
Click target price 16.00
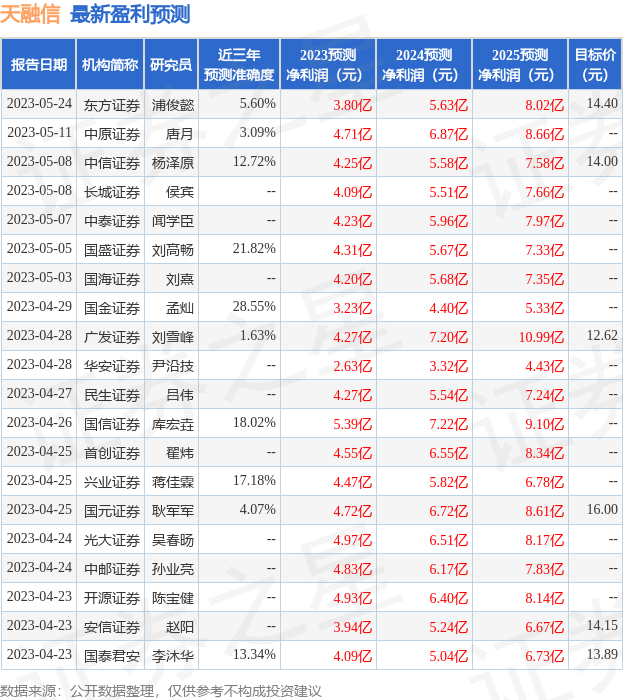click(602, 510)
